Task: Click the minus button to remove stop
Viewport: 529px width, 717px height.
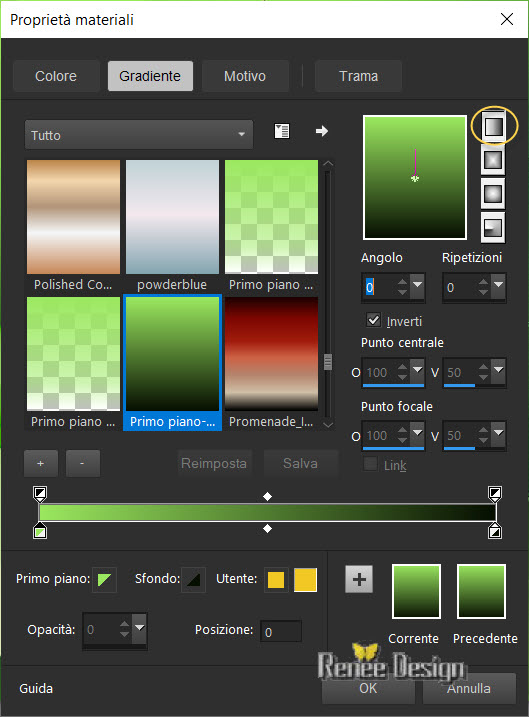Action: [x=82, y=463]
